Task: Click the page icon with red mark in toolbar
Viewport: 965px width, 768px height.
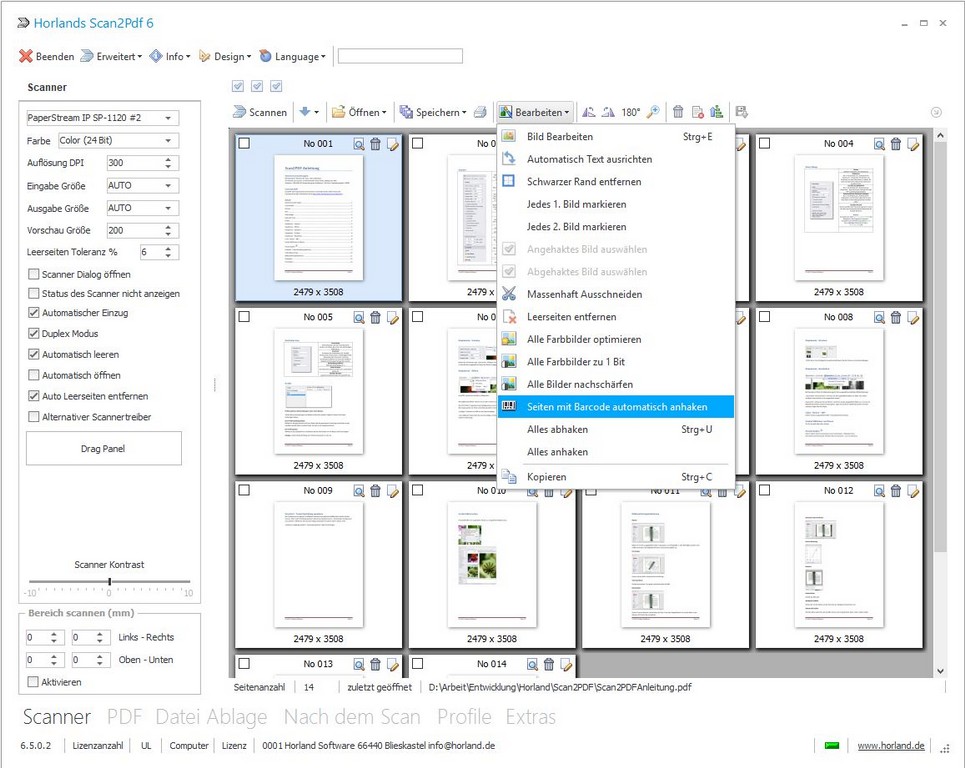Action: pos(697,112)
